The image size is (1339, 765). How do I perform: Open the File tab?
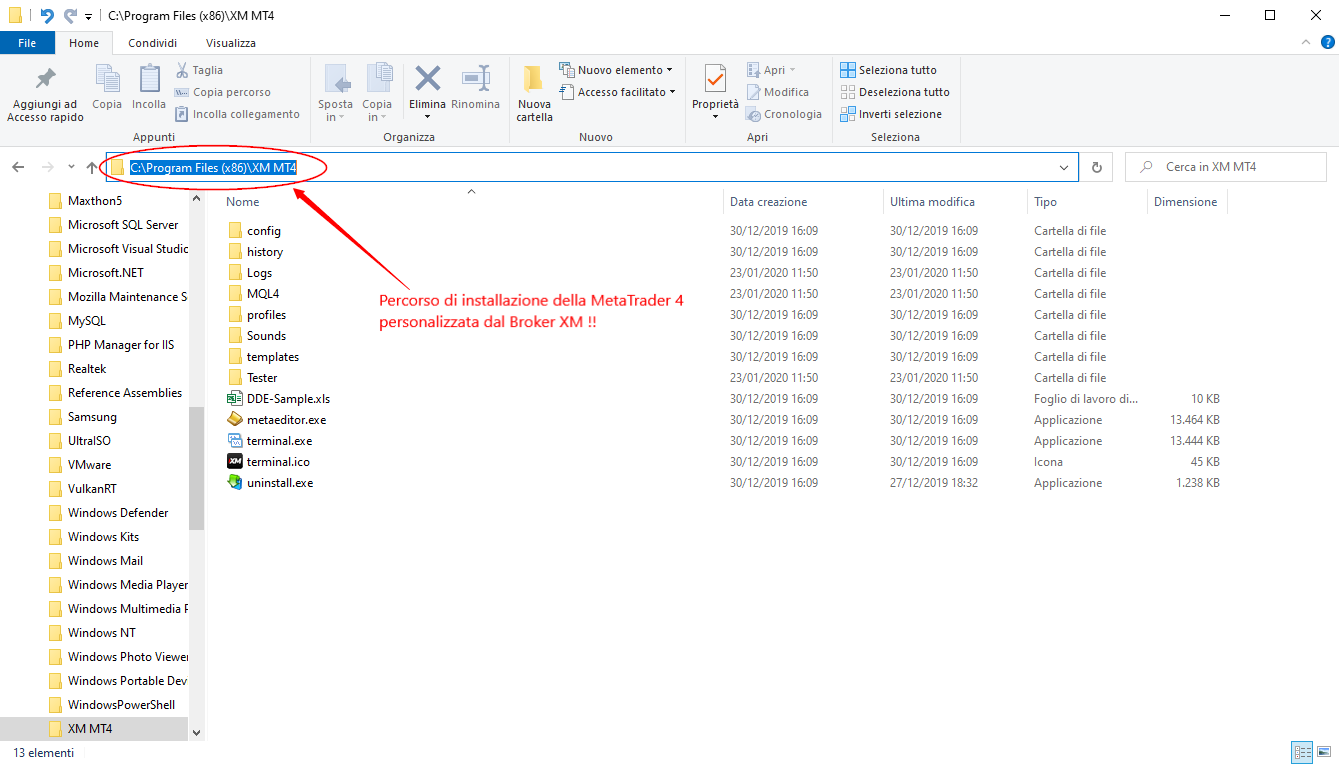(27, 43)
